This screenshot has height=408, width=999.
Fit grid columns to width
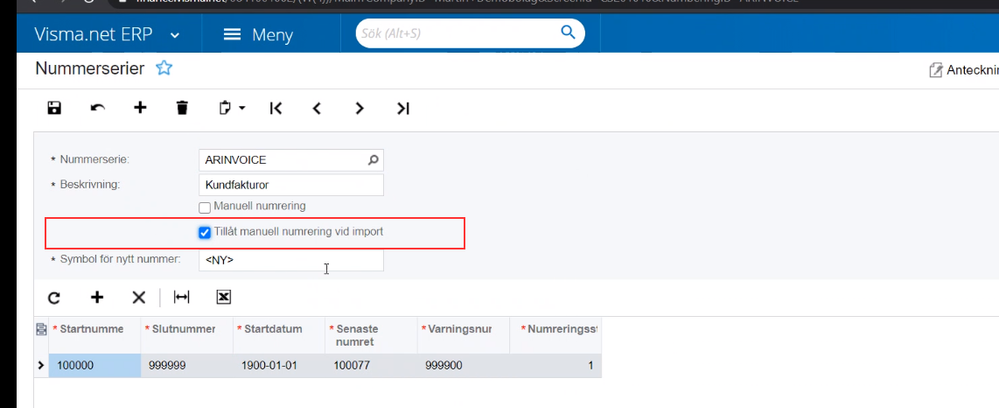tap(182, 297)
